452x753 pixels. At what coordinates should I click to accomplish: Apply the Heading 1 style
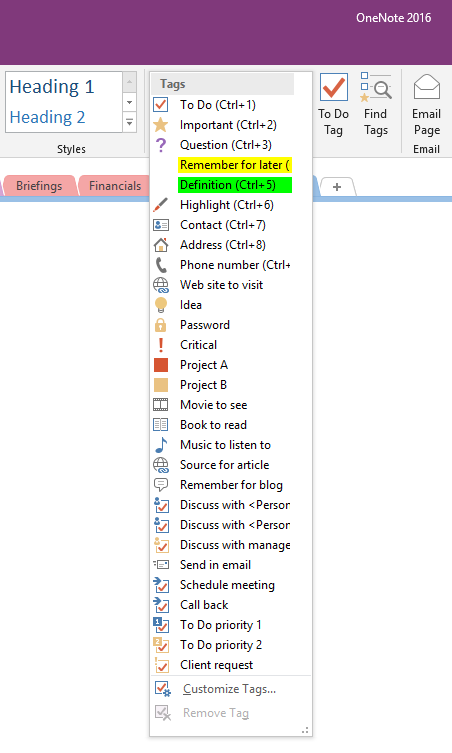52,86
